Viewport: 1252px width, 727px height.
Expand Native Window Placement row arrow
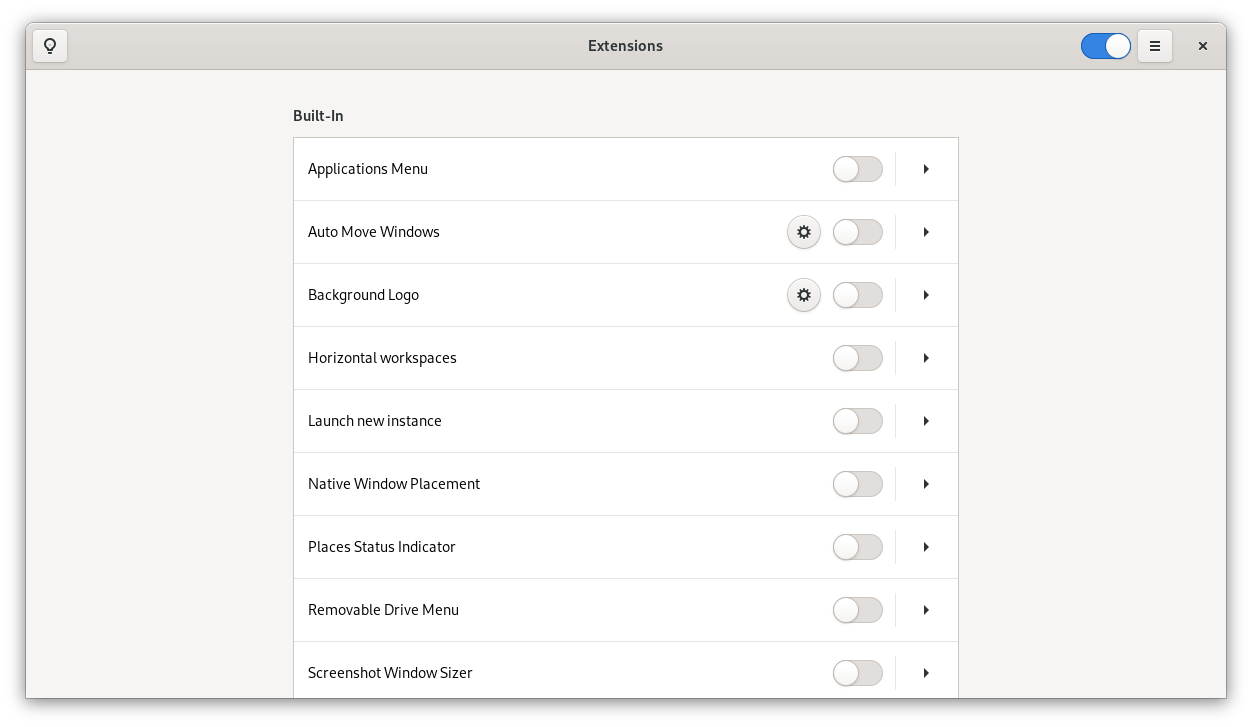pyautogui.click(x=927, y=484)
